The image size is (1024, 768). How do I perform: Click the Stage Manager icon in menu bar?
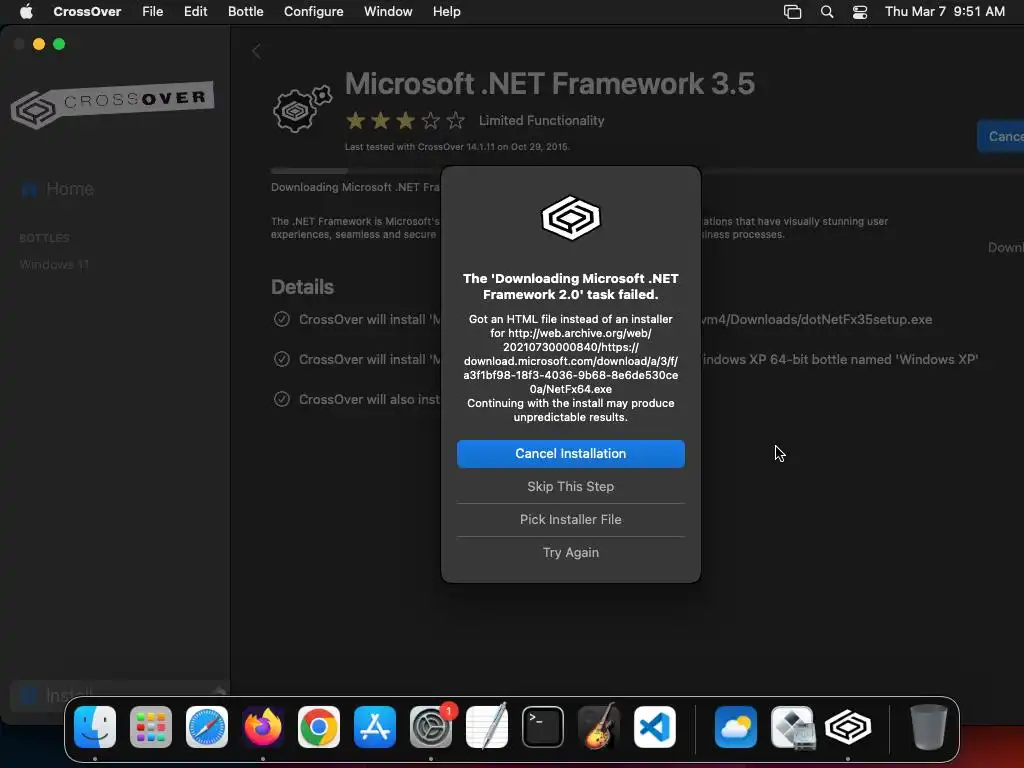tap(792, 12)
